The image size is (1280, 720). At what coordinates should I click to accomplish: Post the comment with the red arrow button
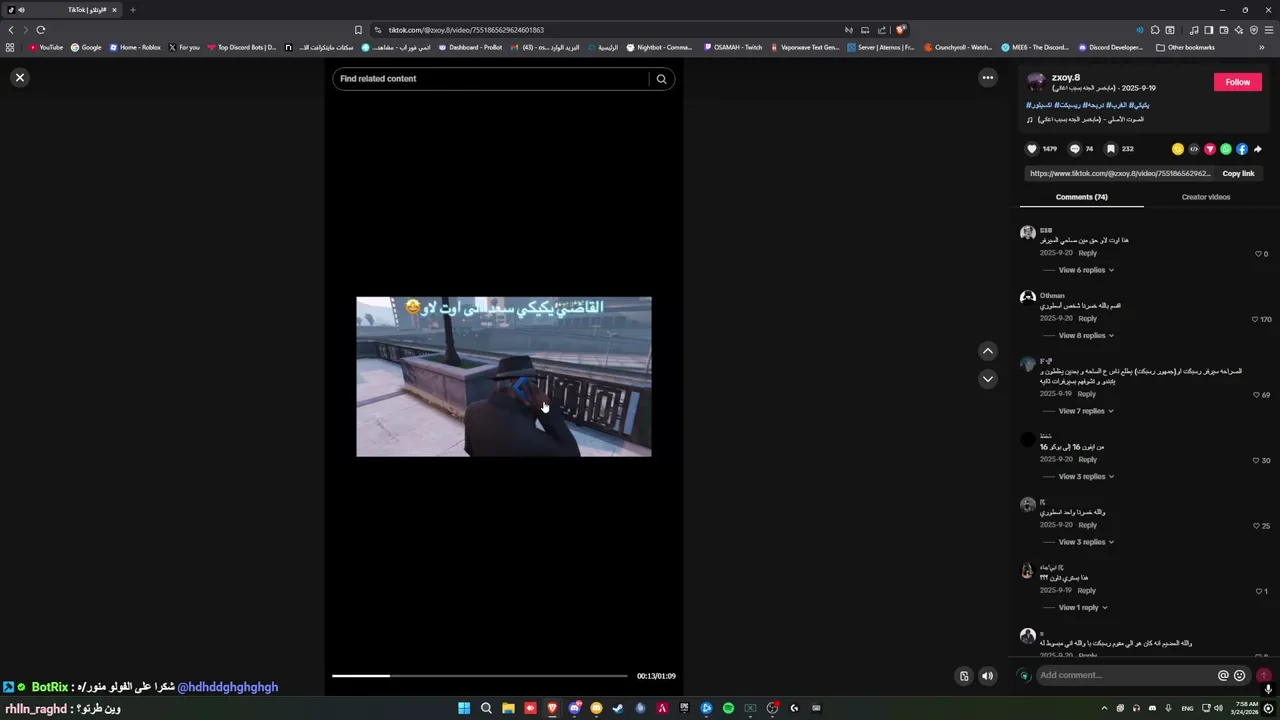pyautogui.click(x=1264, y=676)
